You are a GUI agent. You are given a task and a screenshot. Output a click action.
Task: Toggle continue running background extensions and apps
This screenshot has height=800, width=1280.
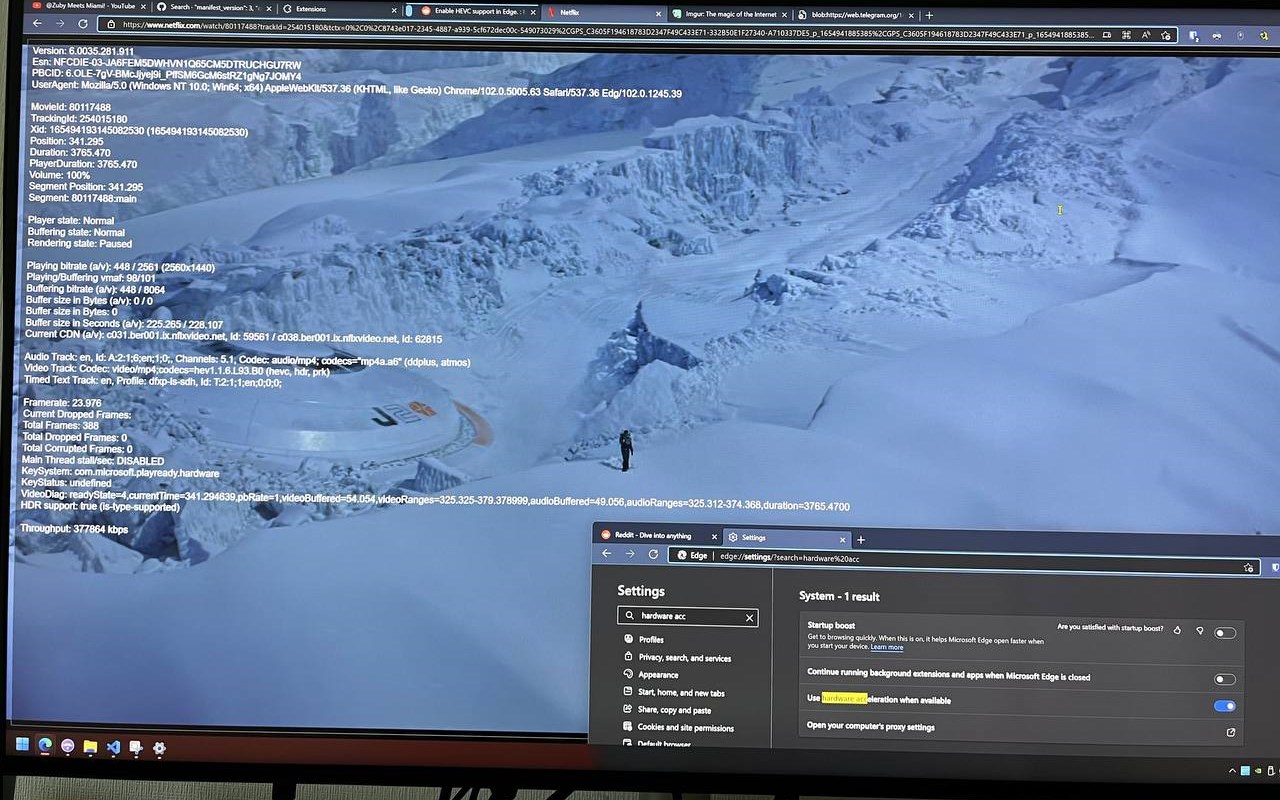pos(1225,679)
